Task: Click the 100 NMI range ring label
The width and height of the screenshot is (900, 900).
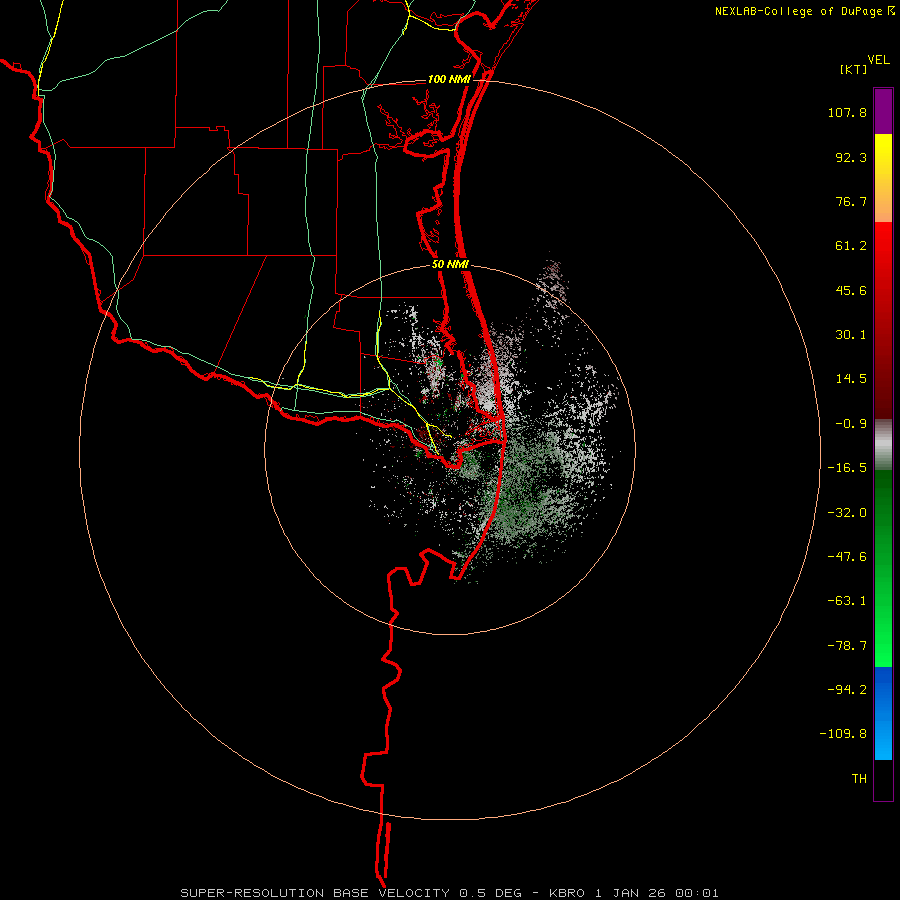Action: (449, 79)
